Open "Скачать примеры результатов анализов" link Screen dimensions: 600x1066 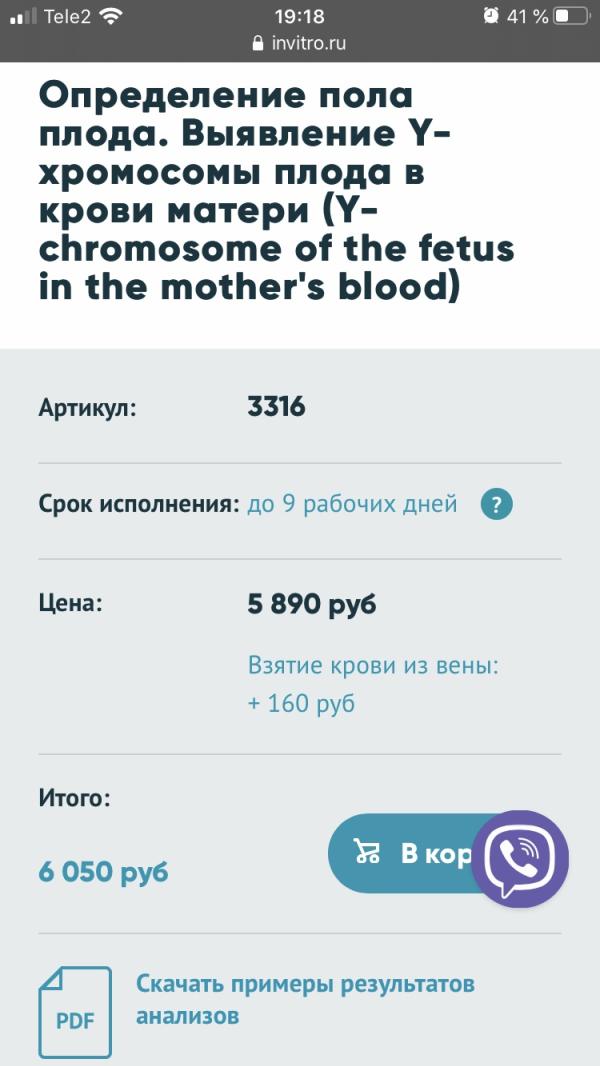(305, 1000)
